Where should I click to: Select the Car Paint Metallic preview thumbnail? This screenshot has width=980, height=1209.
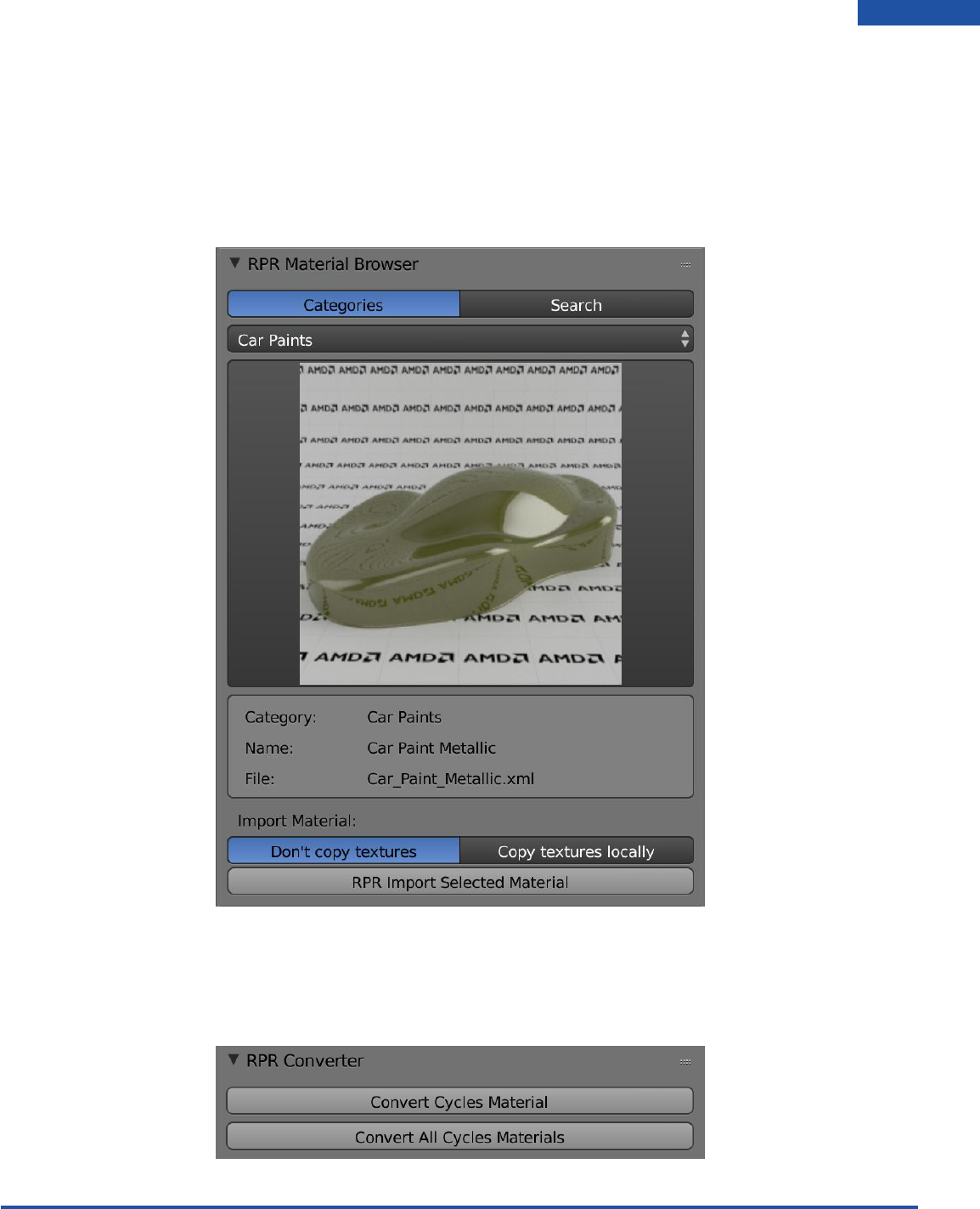[x=460, y=523]
